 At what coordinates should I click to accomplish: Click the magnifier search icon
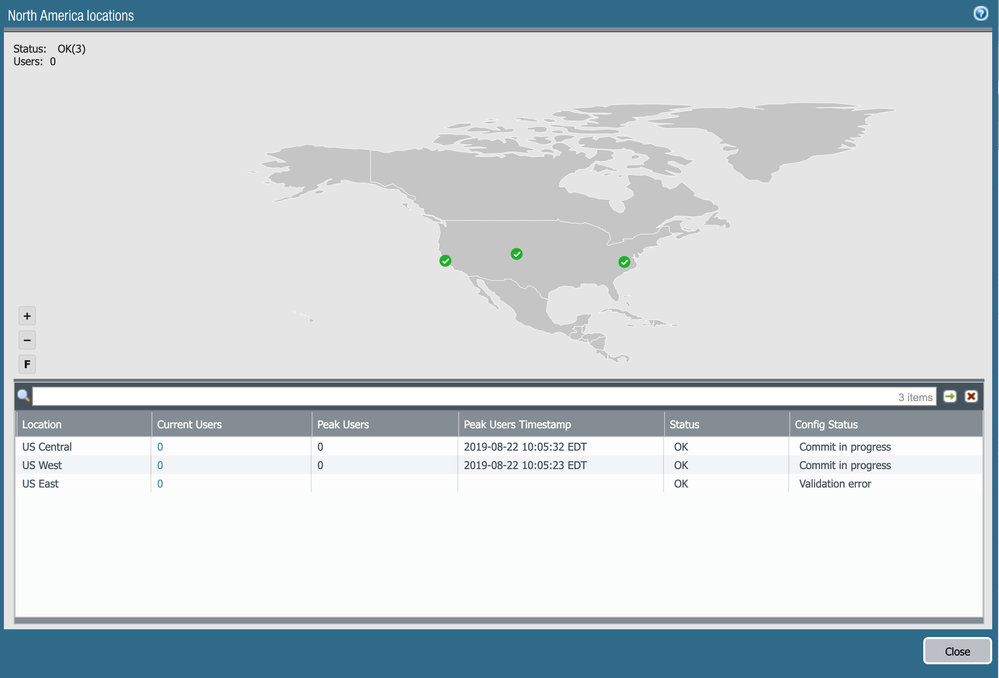24,397
